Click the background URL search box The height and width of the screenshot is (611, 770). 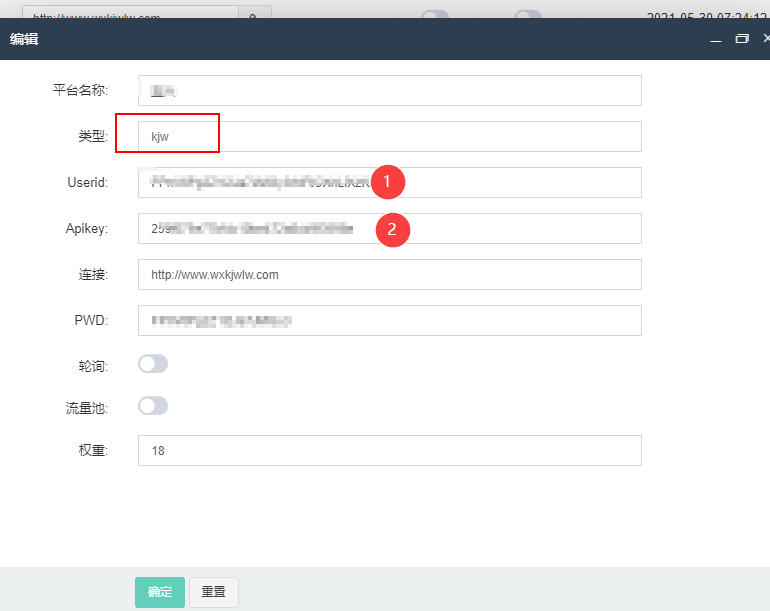pyautogui.click(x=131, y=12)
